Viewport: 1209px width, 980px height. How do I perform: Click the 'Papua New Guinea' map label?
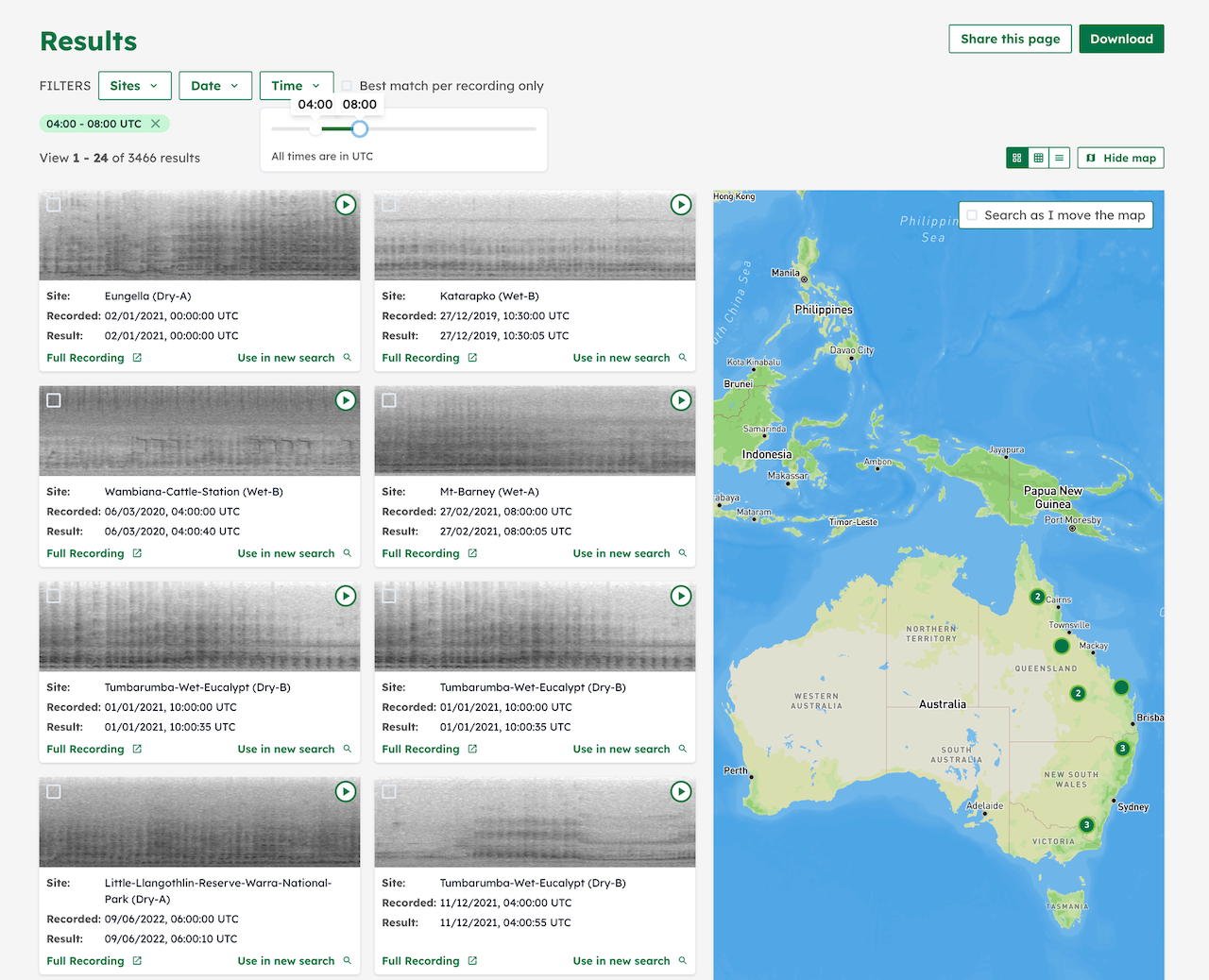(x=1053, y=498)
